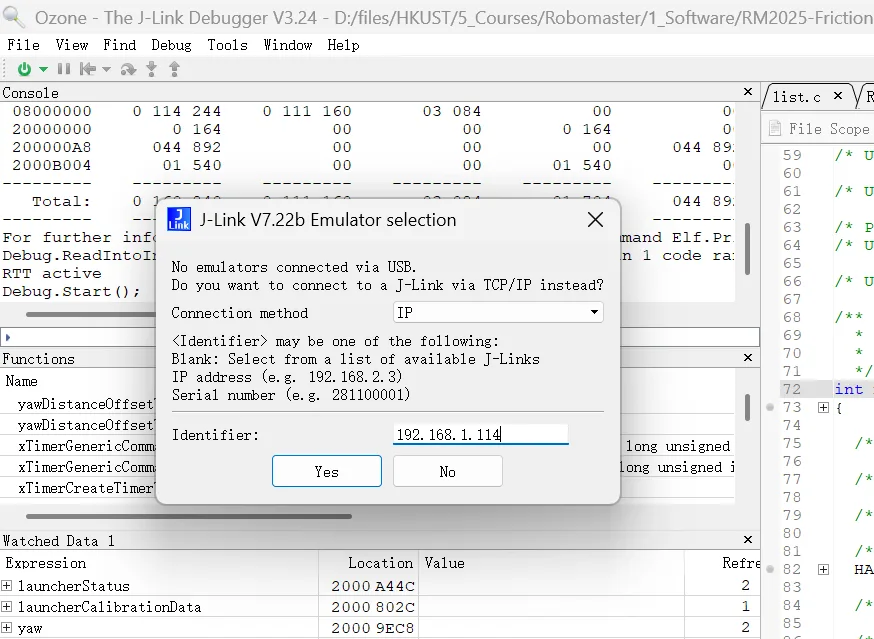Open the dropdown arrow beside the Reset icon

pos(106,70)
